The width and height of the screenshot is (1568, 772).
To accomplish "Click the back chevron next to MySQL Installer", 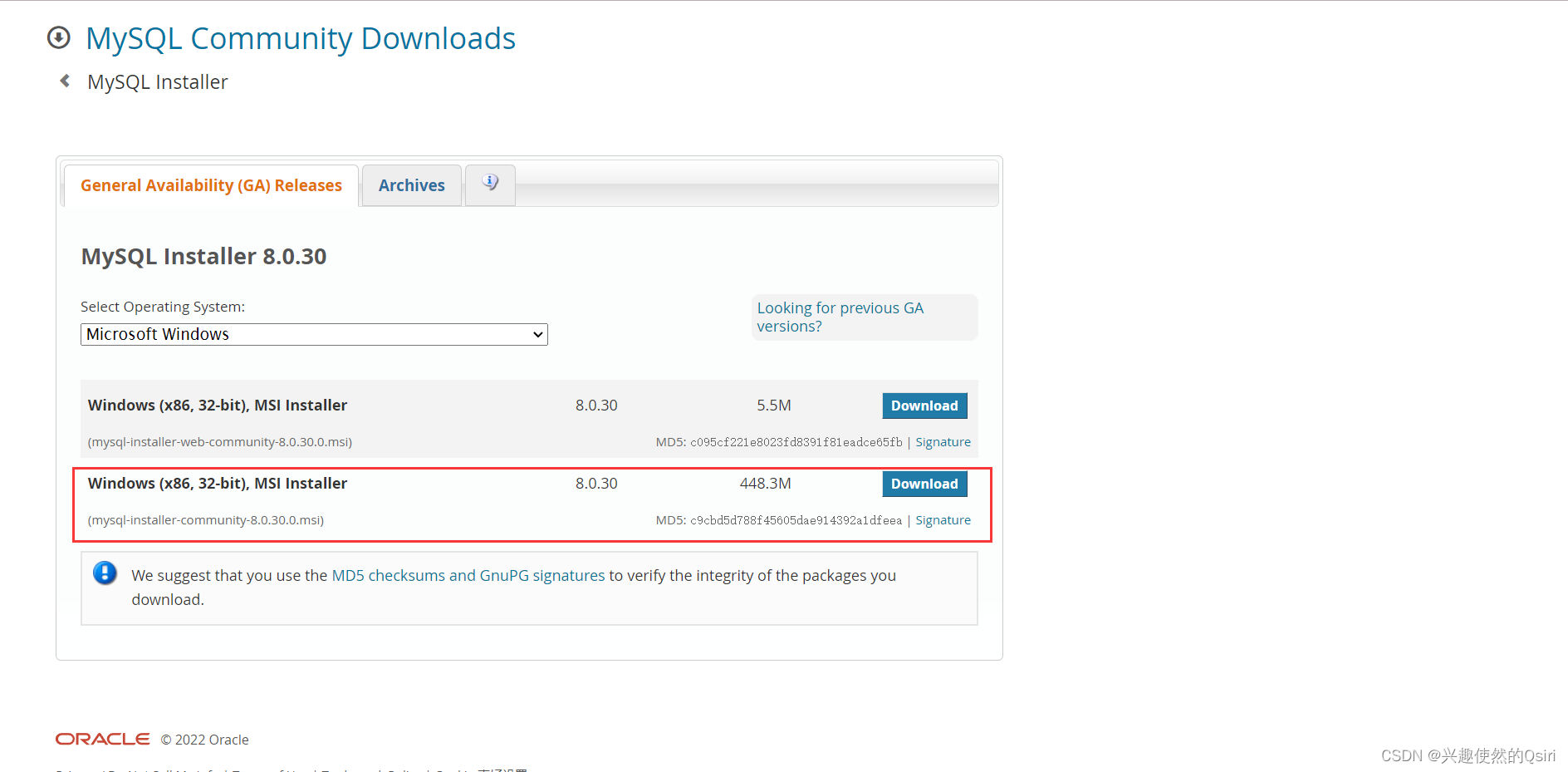I will [65, 81].
